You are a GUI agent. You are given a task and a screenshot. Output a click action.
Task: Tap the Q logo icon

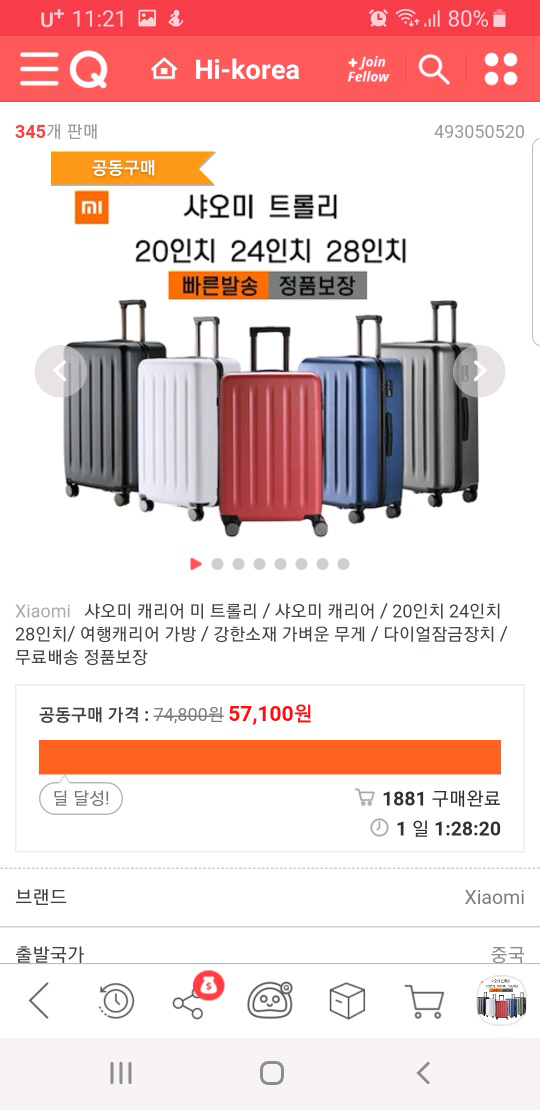[x=88, y=69]
